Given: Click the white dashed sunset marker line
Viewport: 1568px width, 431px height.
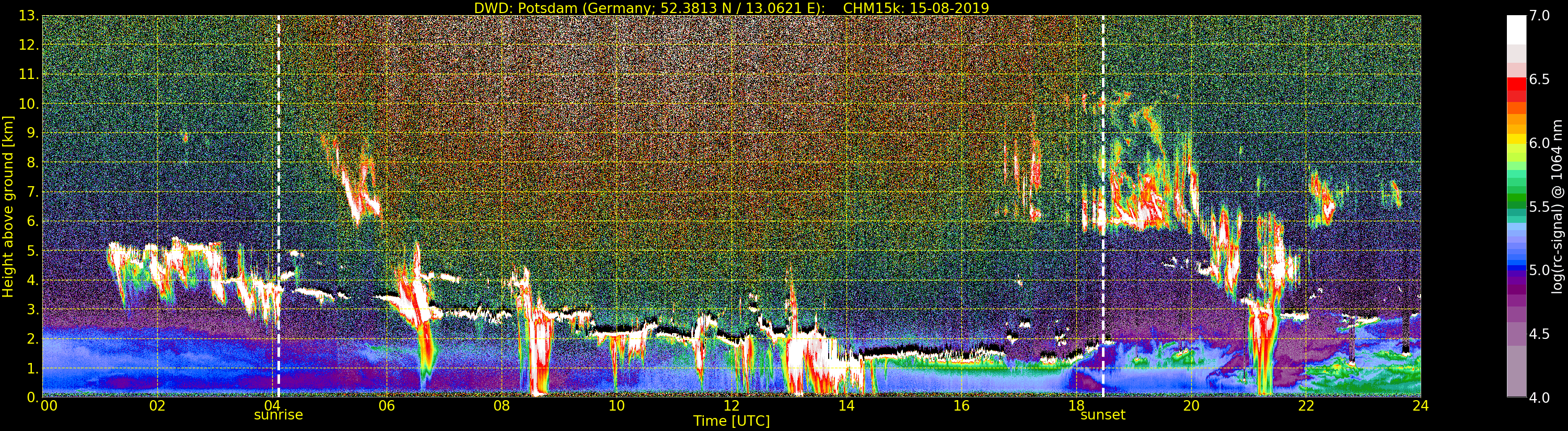Looking at the screenshot, I should coord(1103,206).
